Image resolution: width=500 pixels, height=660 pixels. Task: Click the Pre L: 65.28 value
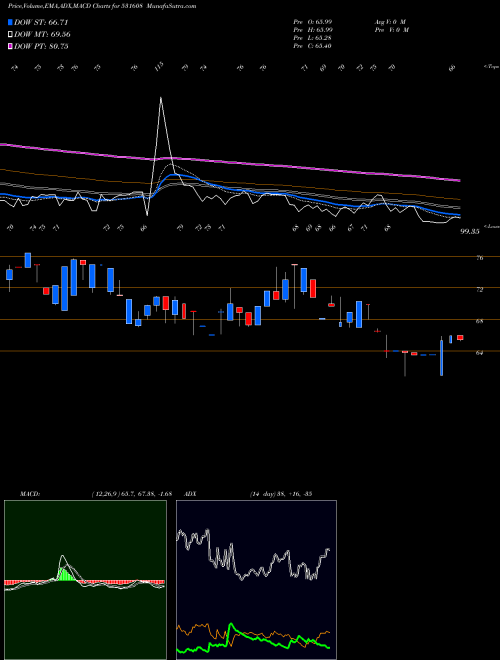point(313,38)
